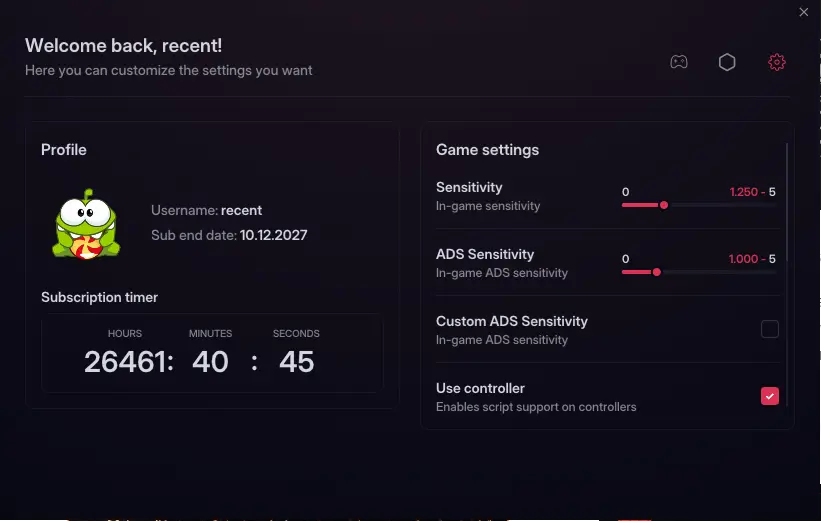Open the hexagon module tab icon
Screen dimensions: 821x521
(x=727, y=62)
